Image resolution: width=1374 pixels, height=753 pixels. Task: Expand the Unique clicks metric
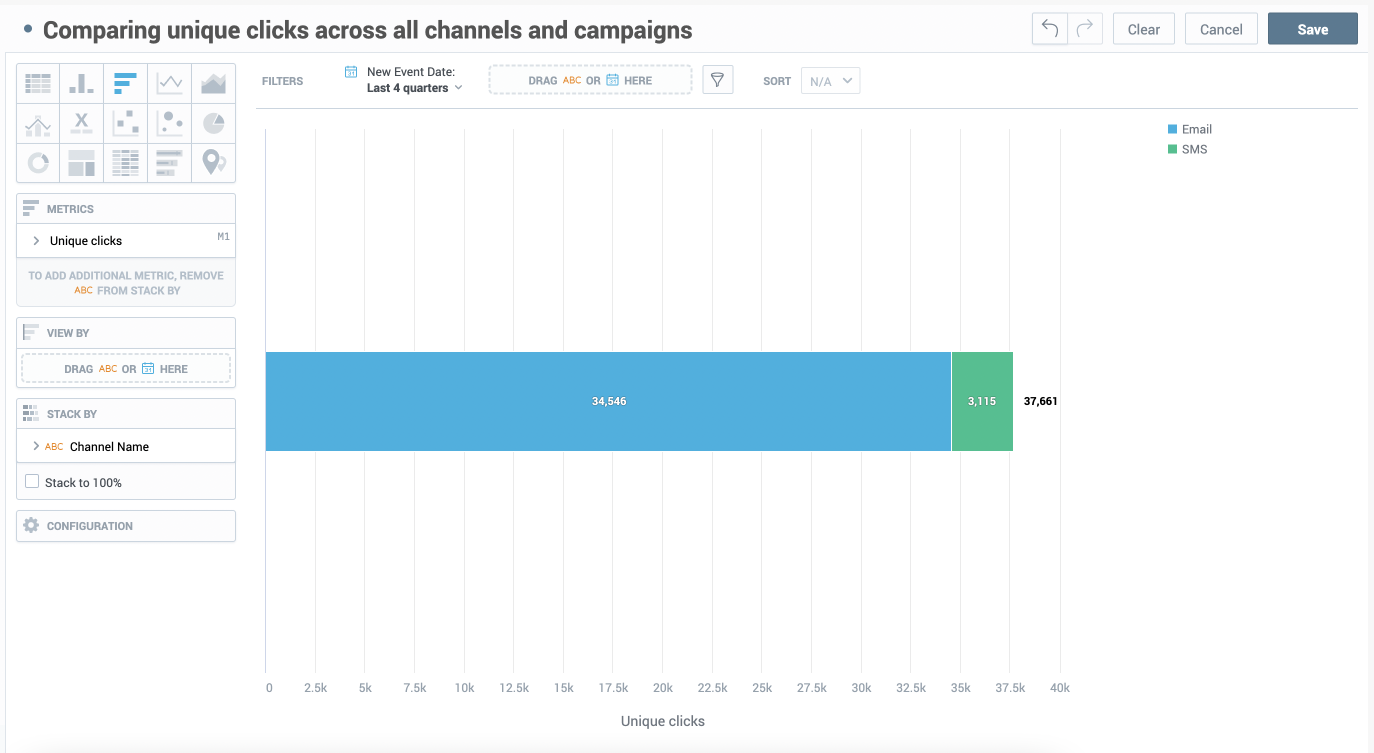click(37, 241)
